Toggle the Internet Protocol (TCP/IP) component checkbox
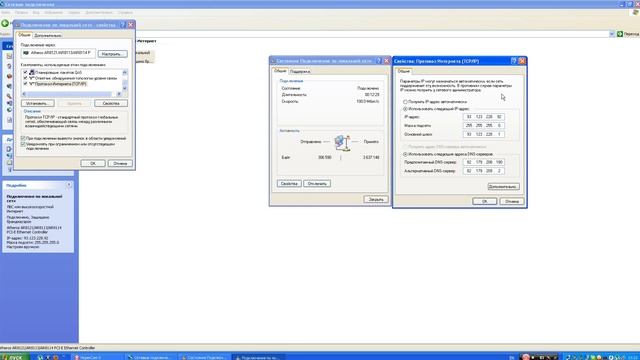 (25, 84)
